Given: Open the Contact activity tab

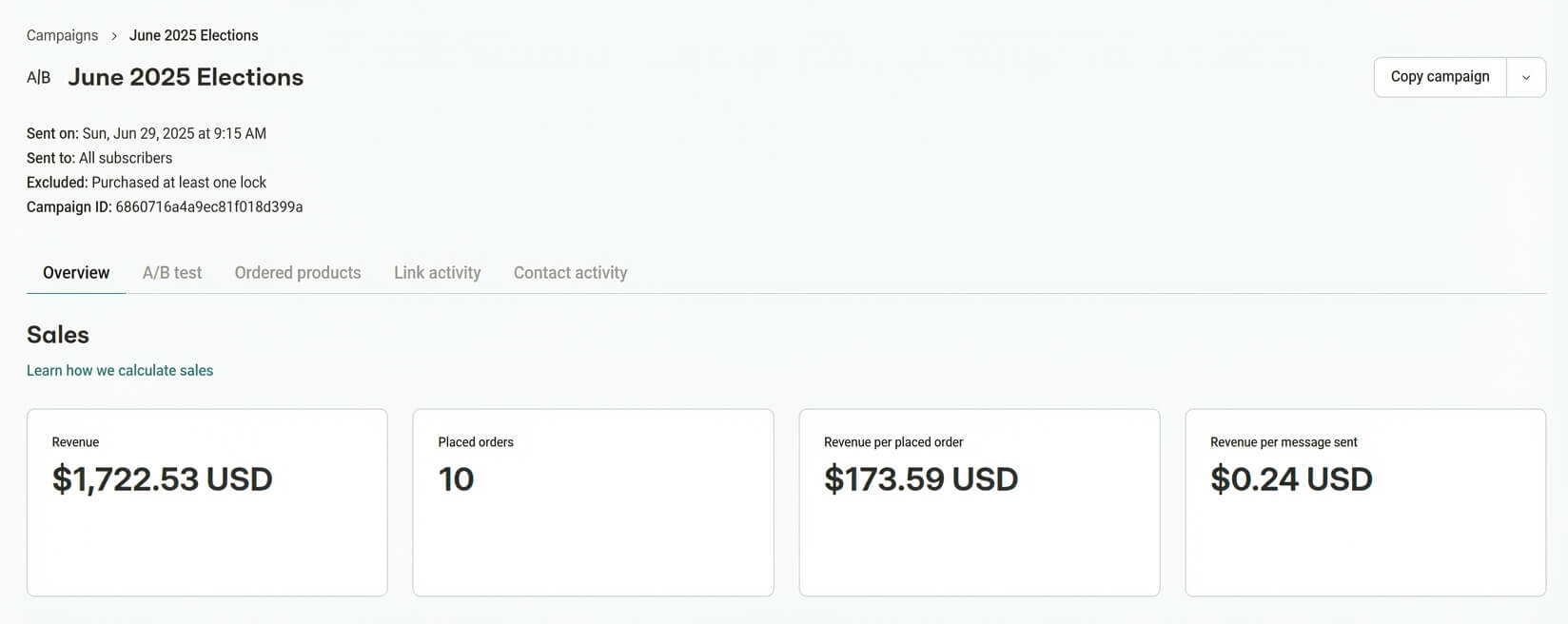Looking at the screenshot, I should (x=570, y=273).
